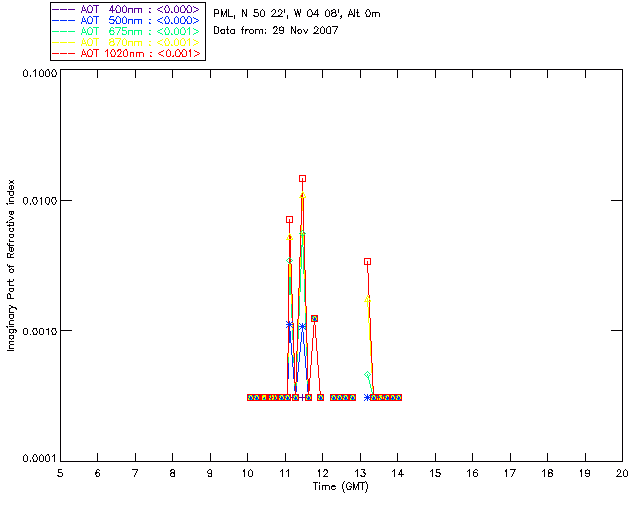Image resolution: width=640 pixels, height=512 pixels.
Task: Click the highest yellow triangle data point
Action: (302, 195)
